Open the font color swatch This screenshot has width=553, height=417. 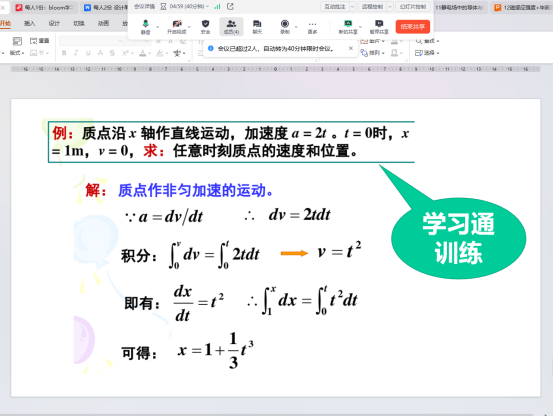142,53
